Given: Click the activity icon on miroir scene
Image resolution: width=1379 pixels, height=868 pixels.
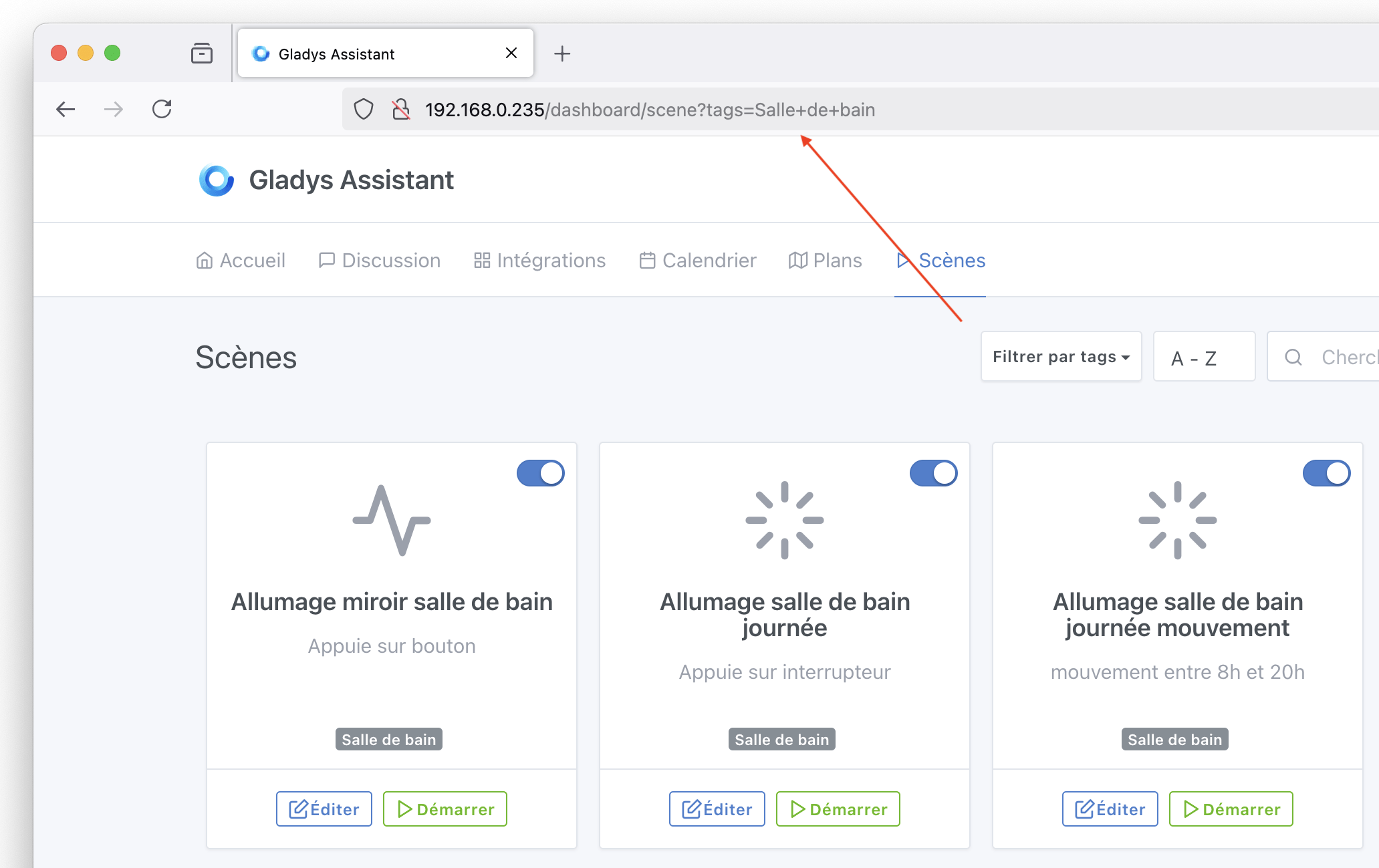Looking at the screenshot, I should (392, 520).
